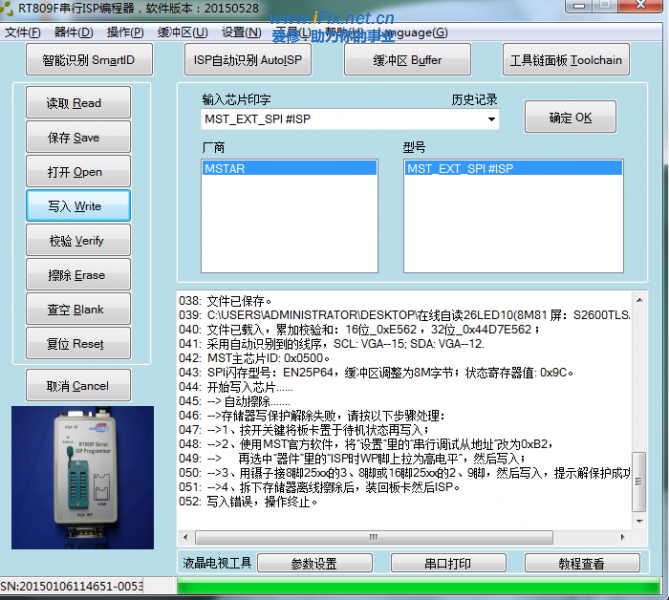Click log line 050 镊子 text
The image size is (669, 600).
(404, 473)
